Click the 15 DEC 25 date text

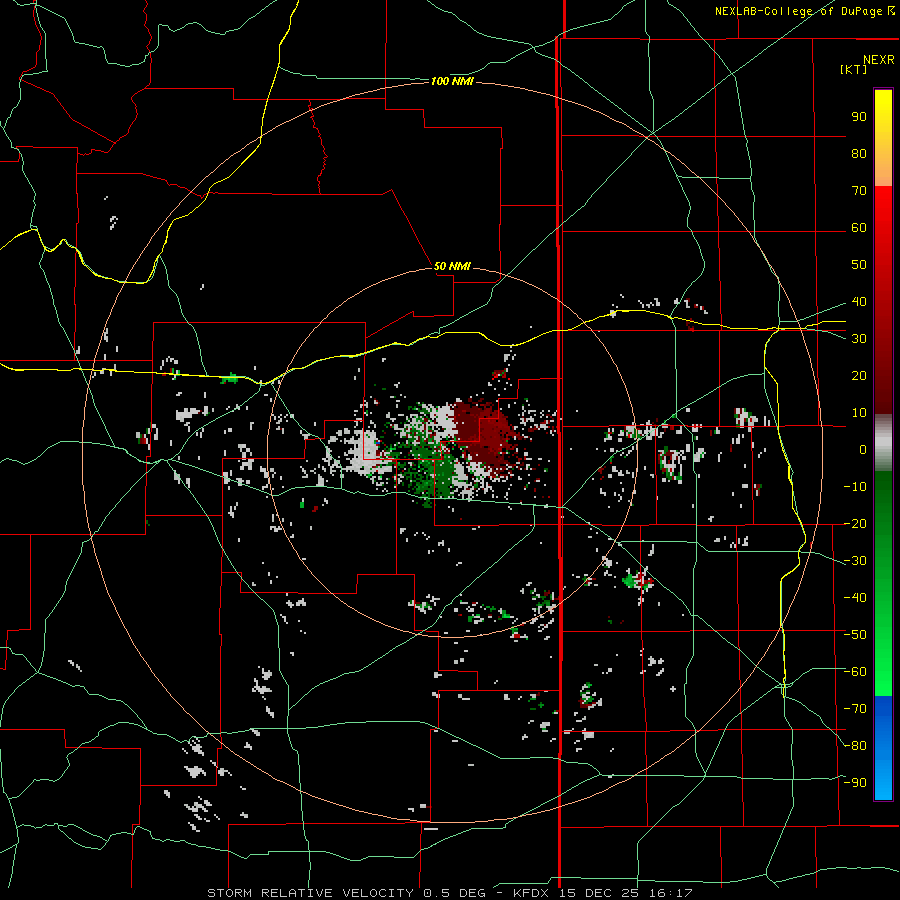[600, 893]
